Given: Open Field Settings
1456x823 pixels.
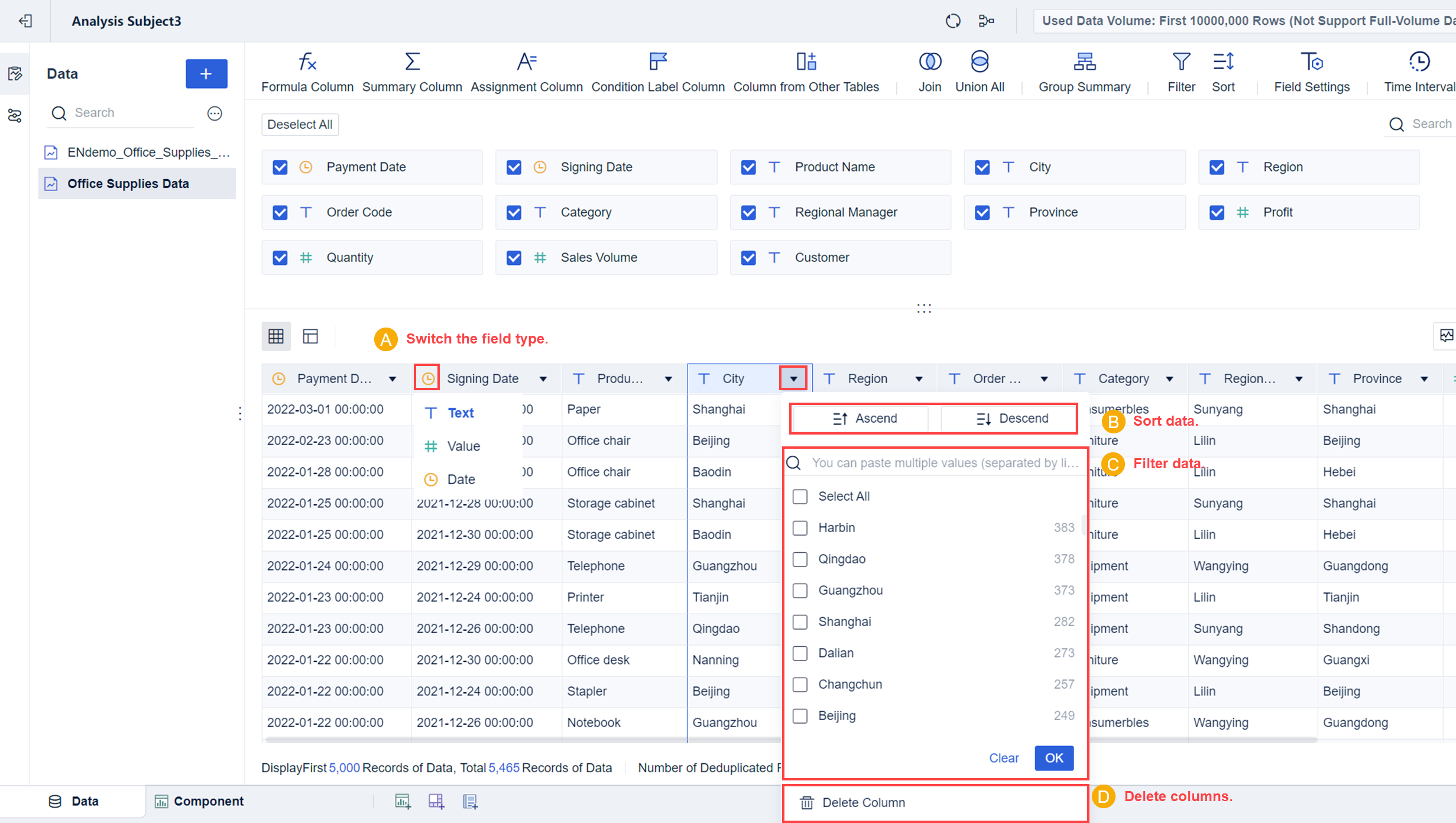Looking at the screenshot, I should point(1312,71).
